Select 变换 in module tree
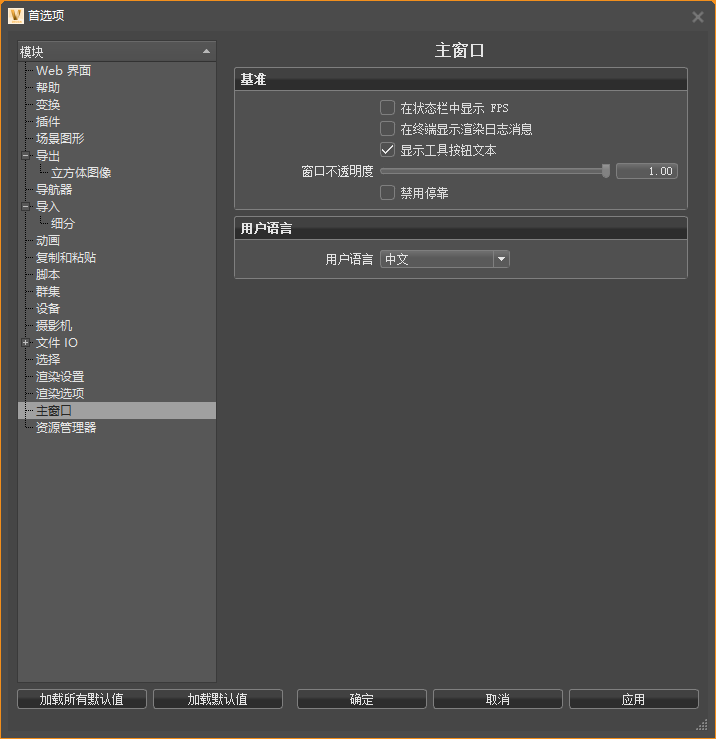Image resolution: width=716 pixels, height=739 pixels. tap(48, 104)
